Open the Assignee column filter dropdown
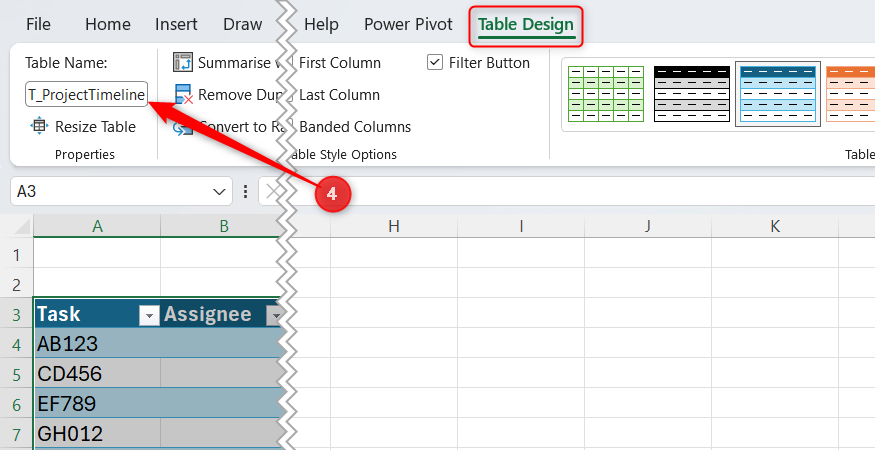 (x=275, y=317)
